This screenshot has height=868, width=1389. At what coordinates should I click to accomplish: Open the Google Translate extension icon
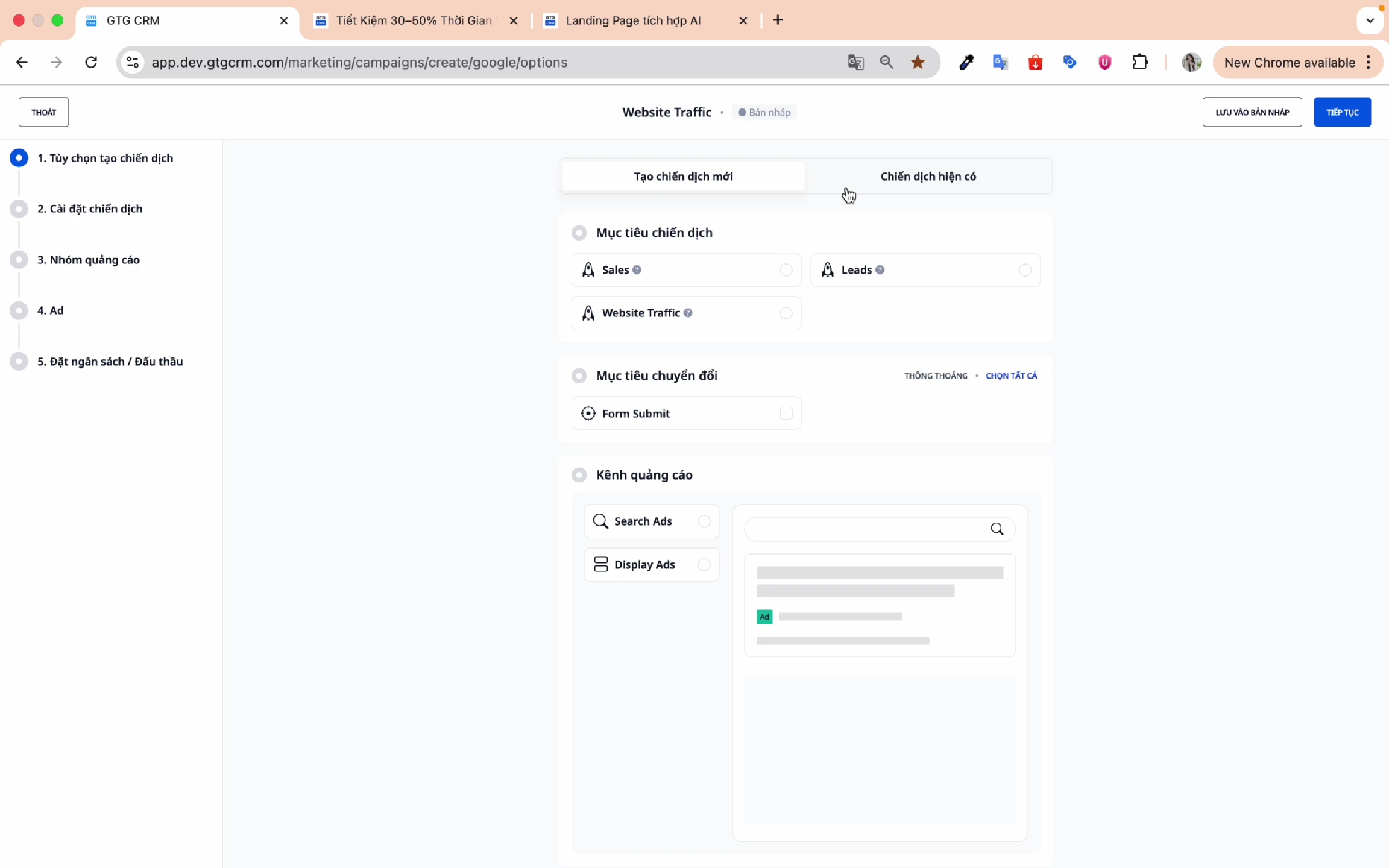pos(1000,62)
